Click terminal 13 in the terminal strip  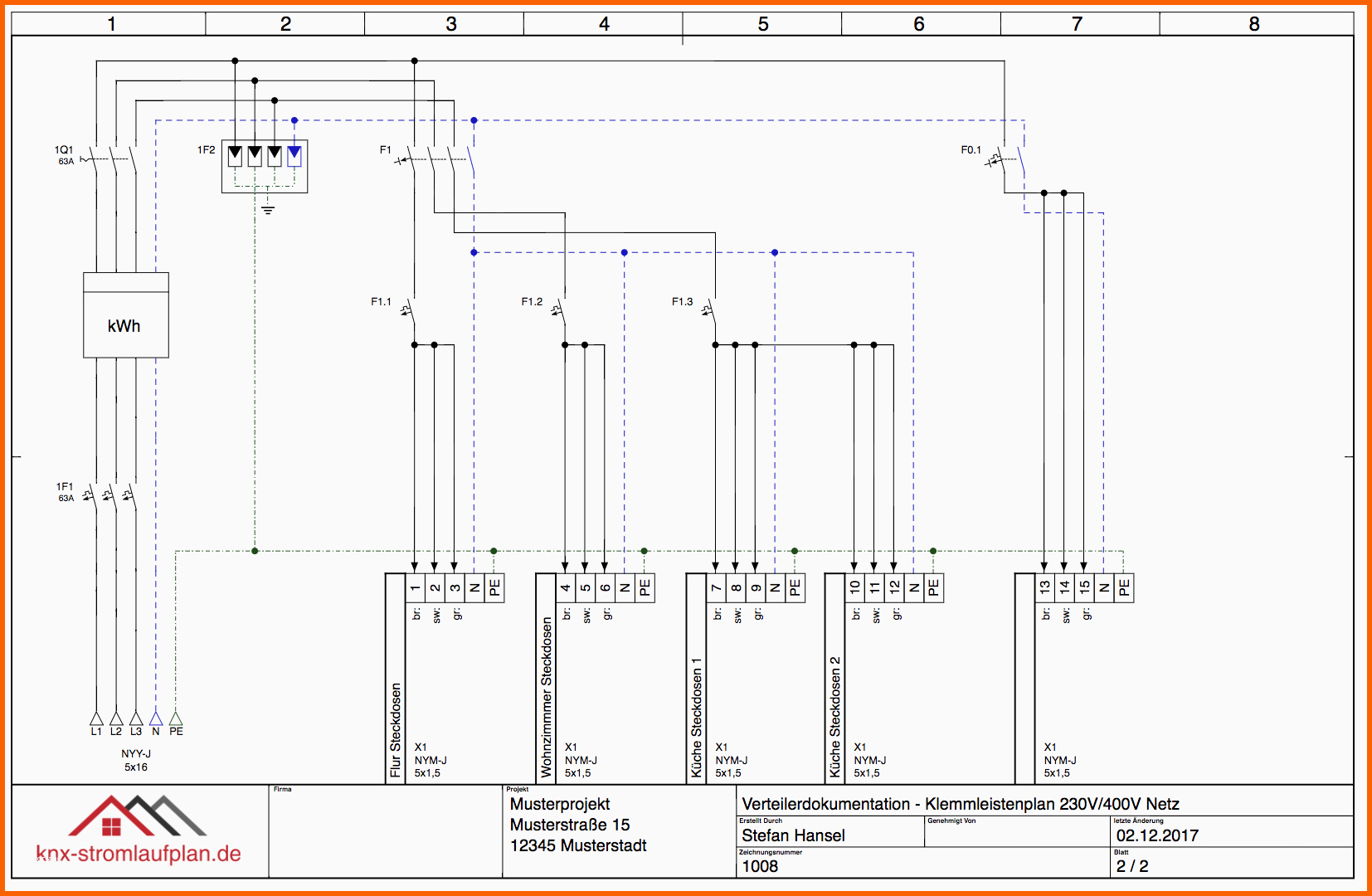(x=1044, y=587)
